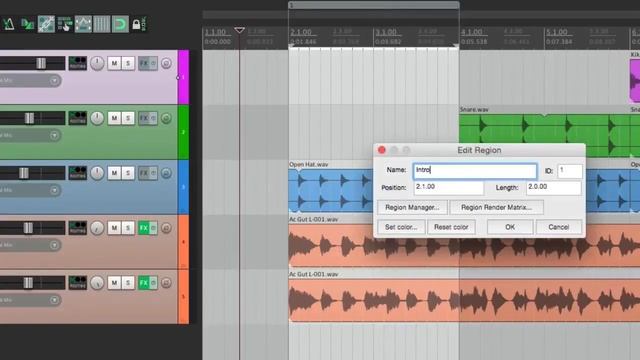Solo magenta track 1 with the S button
Viewport: 640px width, 360px height.
coord(128,63)
